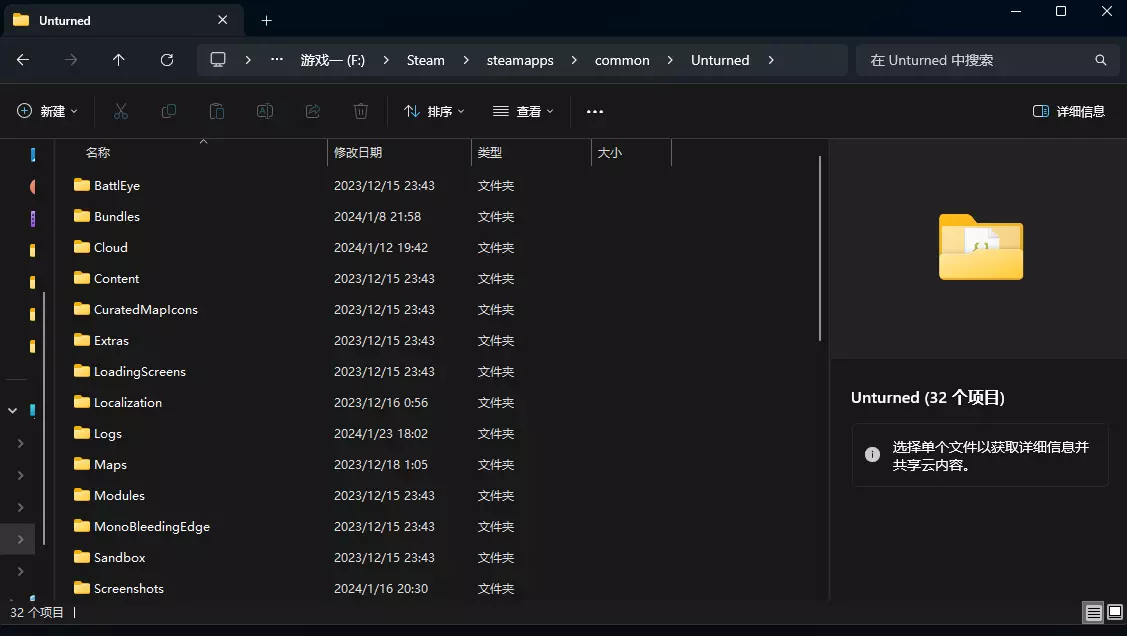This screenshot has width=1127, height=636.
Task: Click the forward navigation arrow
Action: 70,60
